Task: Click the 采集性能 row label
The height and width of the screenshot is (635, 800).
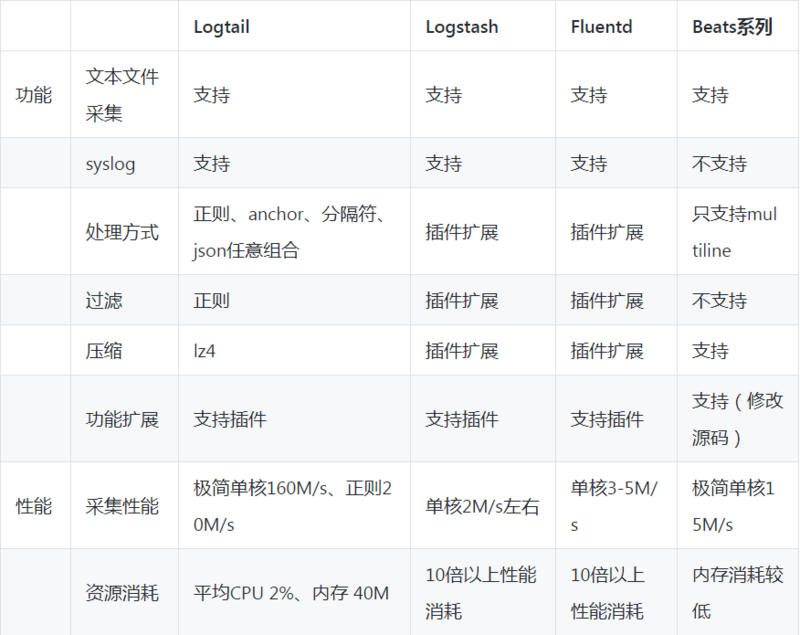Action: click(122, 506)
